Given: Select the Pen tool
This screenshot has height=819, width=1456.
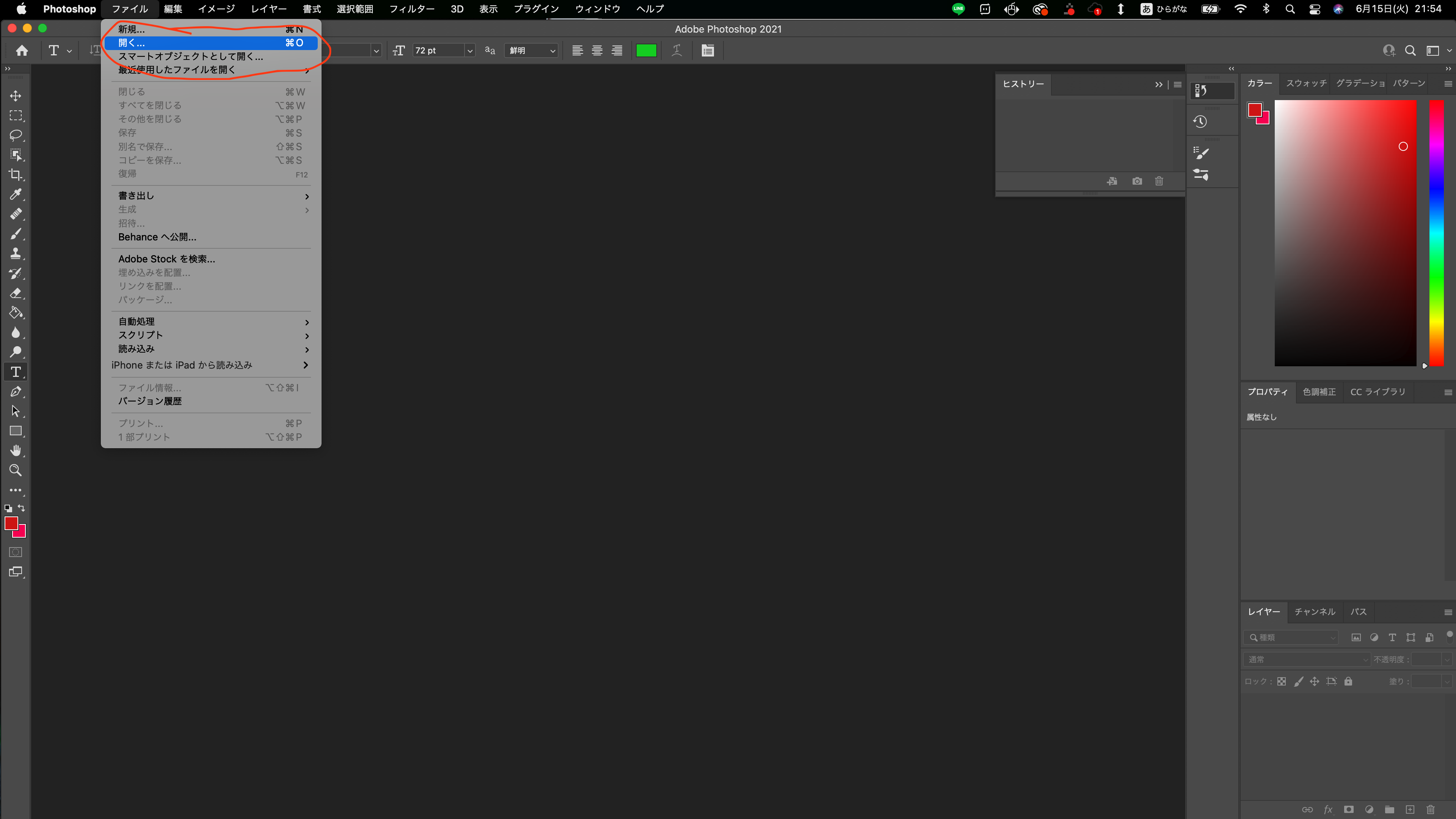Looking at the screenshot, I should pyautogui.click(x=15, y=392).
